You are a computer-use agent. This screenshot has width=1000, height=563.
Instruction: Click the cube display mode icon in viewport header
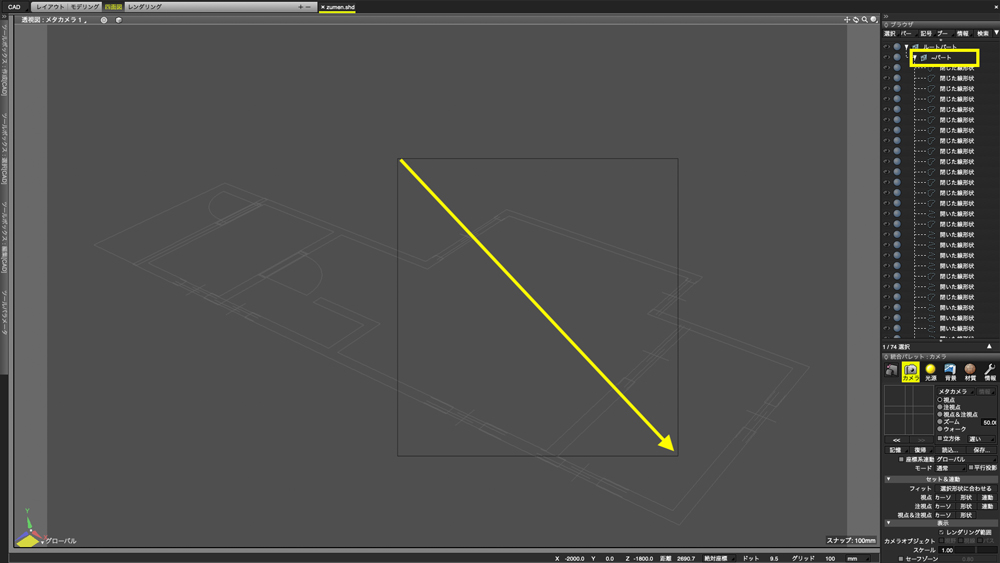click(x=119, y=20)
